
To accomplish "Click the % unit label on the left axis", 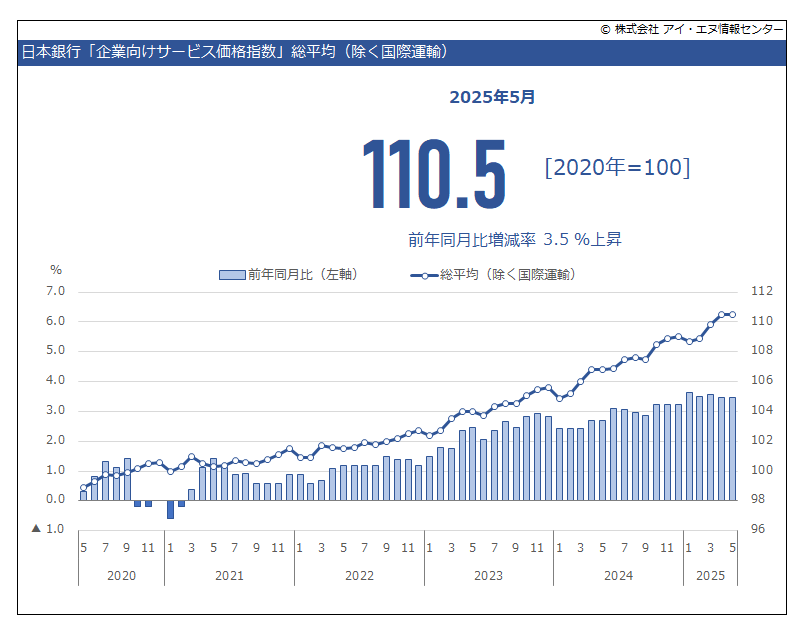I will [56, 270].
